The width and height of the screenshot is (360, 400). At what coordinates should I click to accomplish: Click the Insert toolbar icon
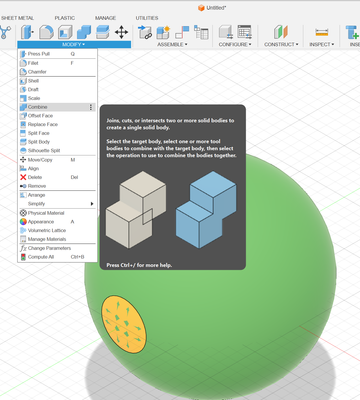[x=352, y=32]
